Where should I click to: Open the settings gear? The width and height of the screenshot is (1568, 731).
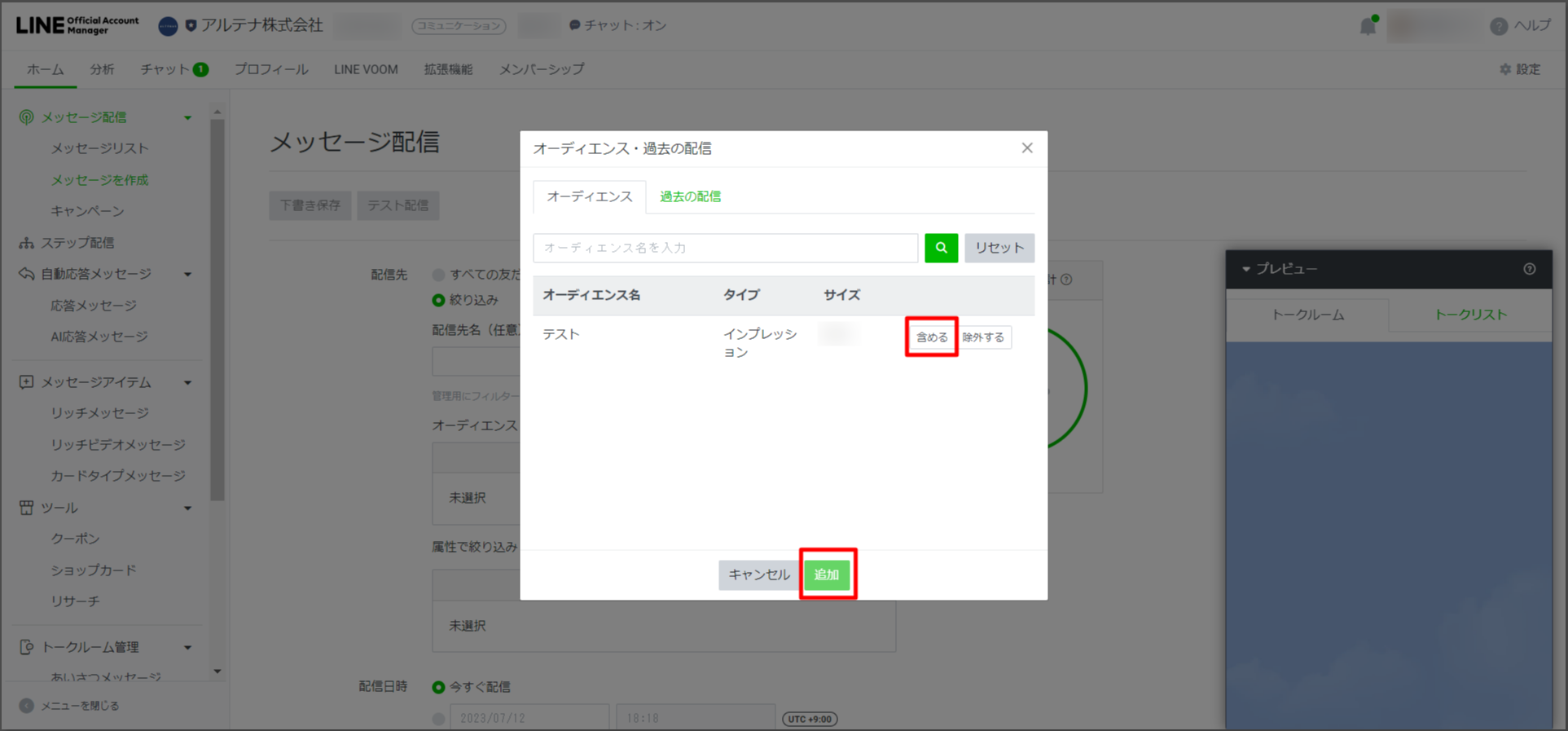point(1505,69)
